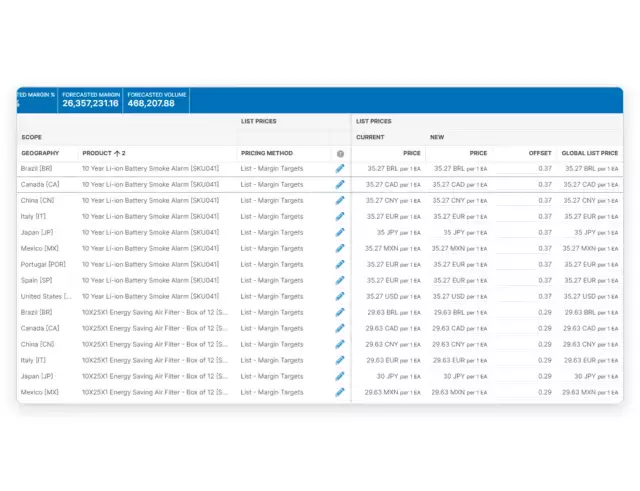
Task: Click the Geography column header
Action: (40, 153)
